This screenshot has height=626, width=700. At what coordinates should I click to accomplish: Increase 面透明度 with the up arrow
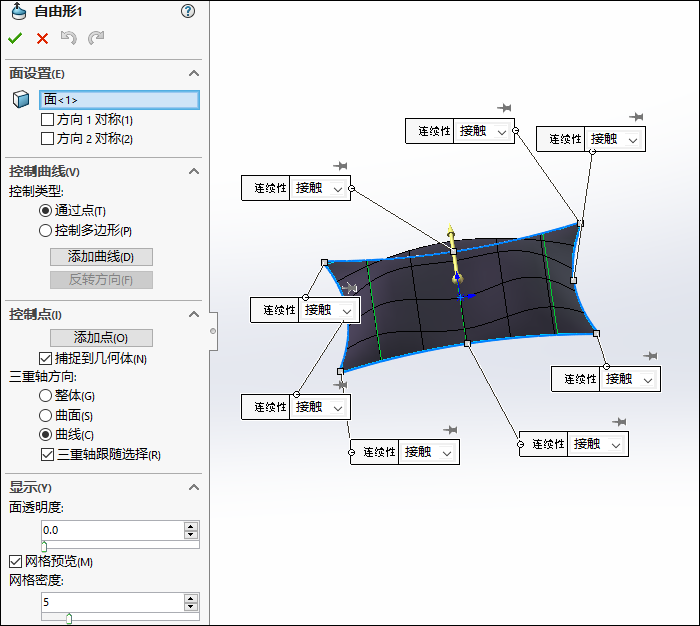(x=191, y=526)
